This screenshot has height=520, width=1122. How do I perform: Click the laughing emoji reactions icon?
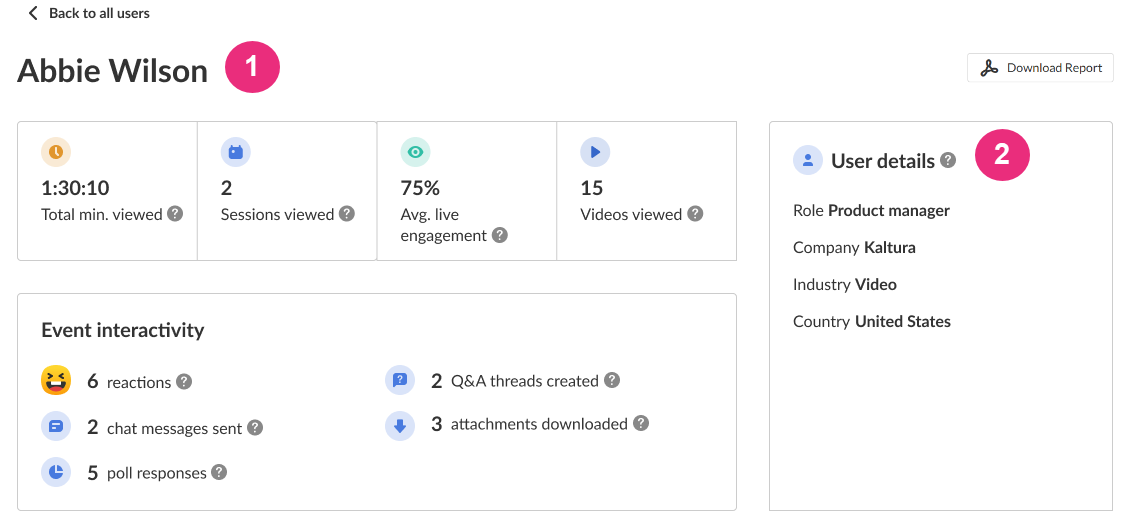tap(56, 381)
